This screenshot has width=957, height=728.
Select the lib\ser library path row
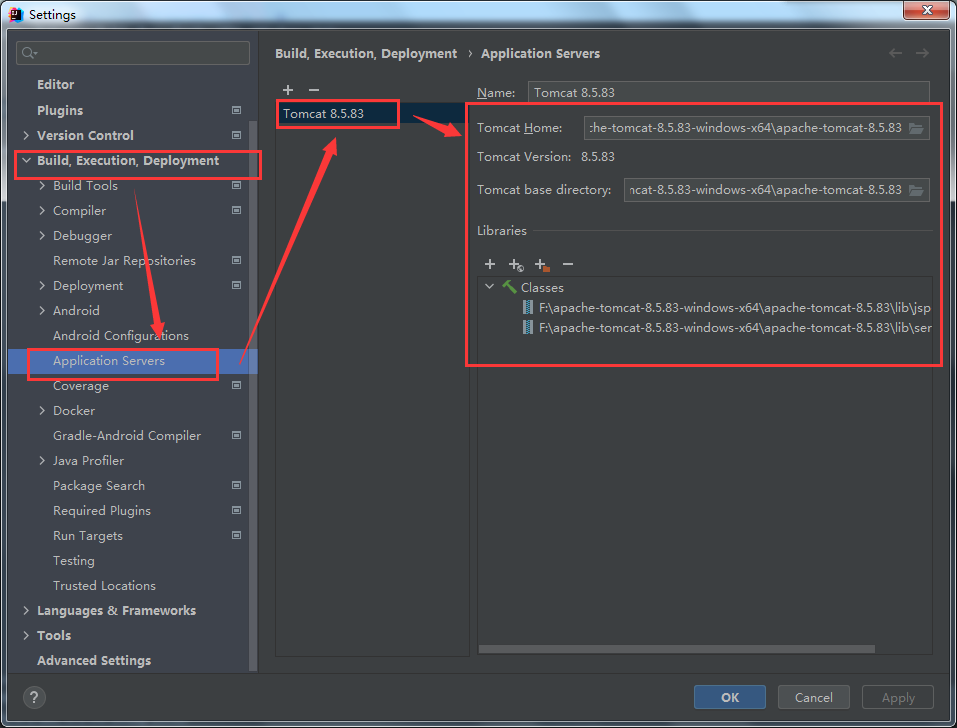click(x=735, y=328)
